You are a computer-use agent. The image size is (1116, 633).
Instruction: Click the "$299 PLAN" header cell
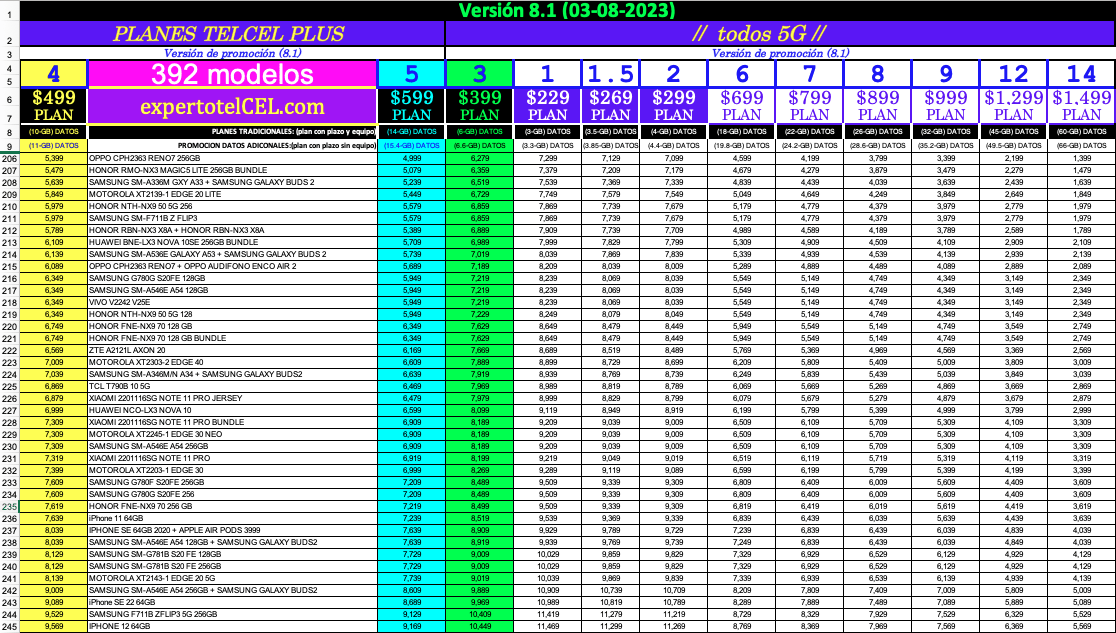(673, 106)
